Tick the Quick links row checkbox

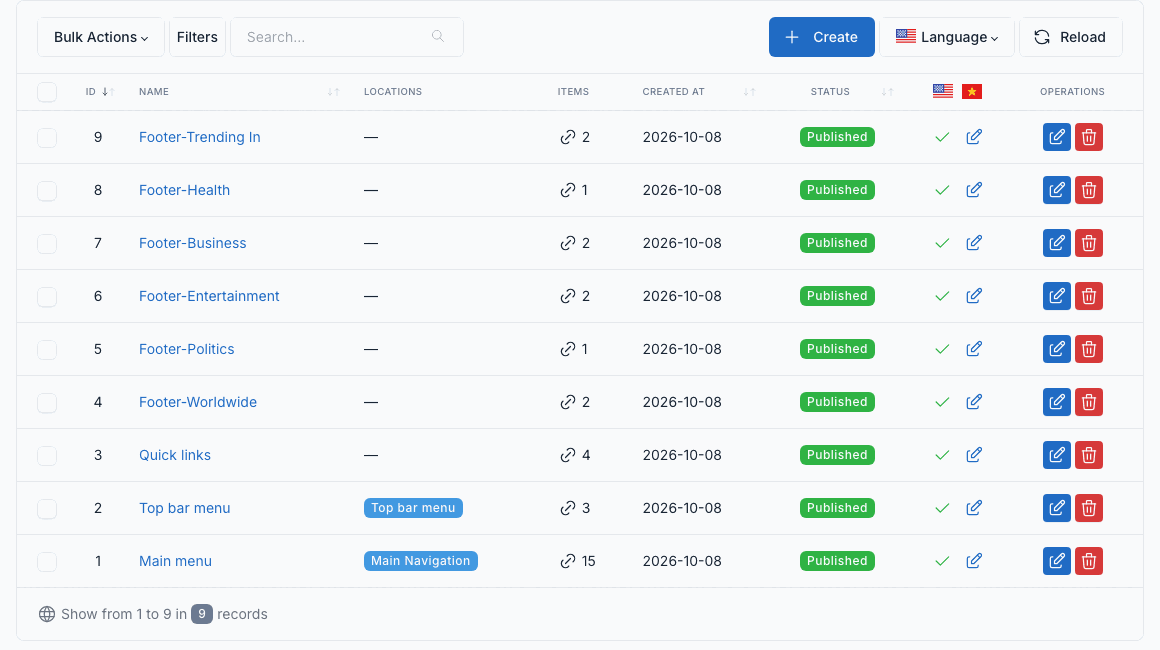click(47, 456)
